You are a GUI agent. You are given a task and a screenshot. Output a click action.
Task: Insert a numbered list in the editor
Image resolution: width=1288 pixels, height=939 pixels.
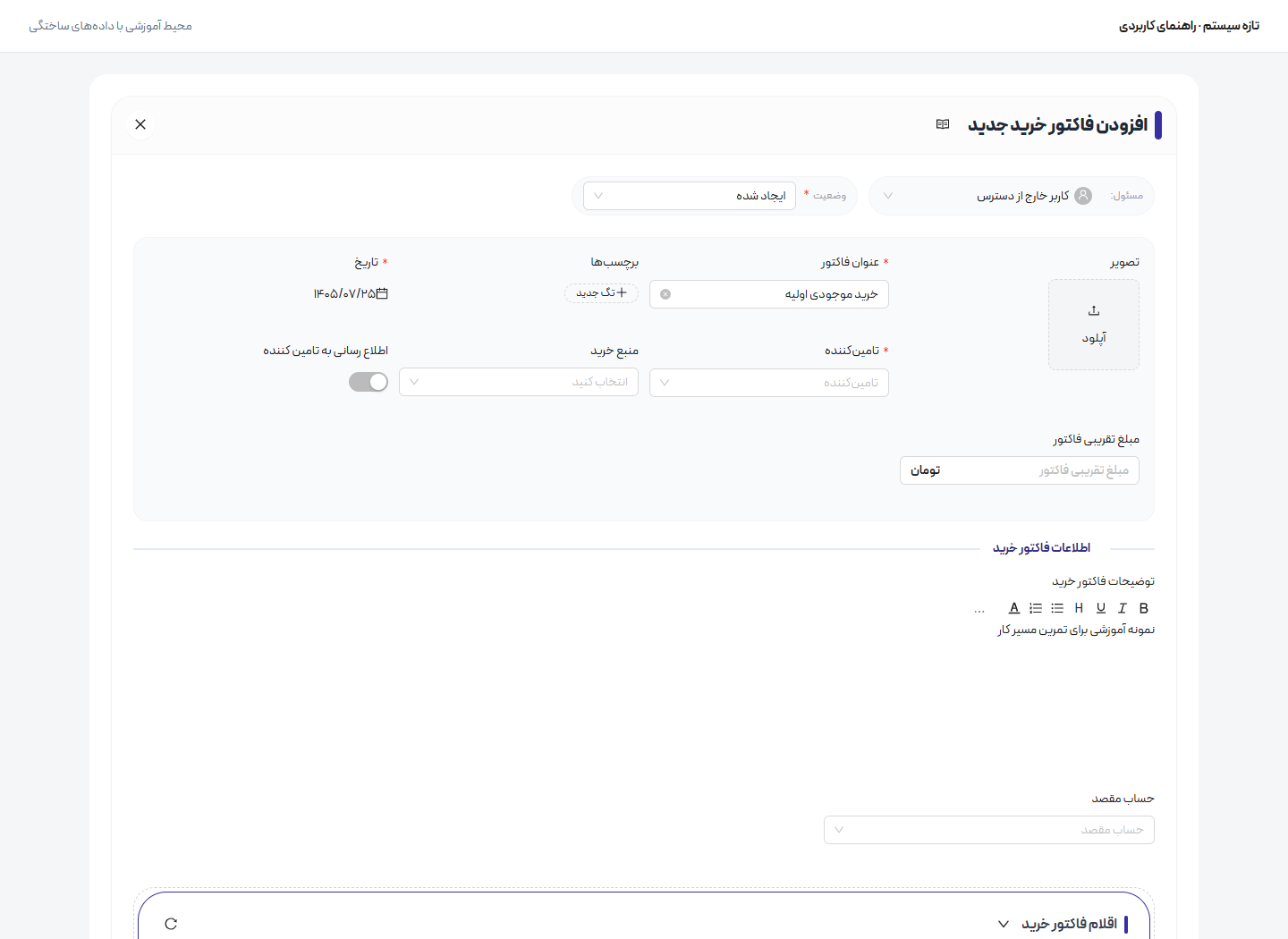pos(1036,608)
